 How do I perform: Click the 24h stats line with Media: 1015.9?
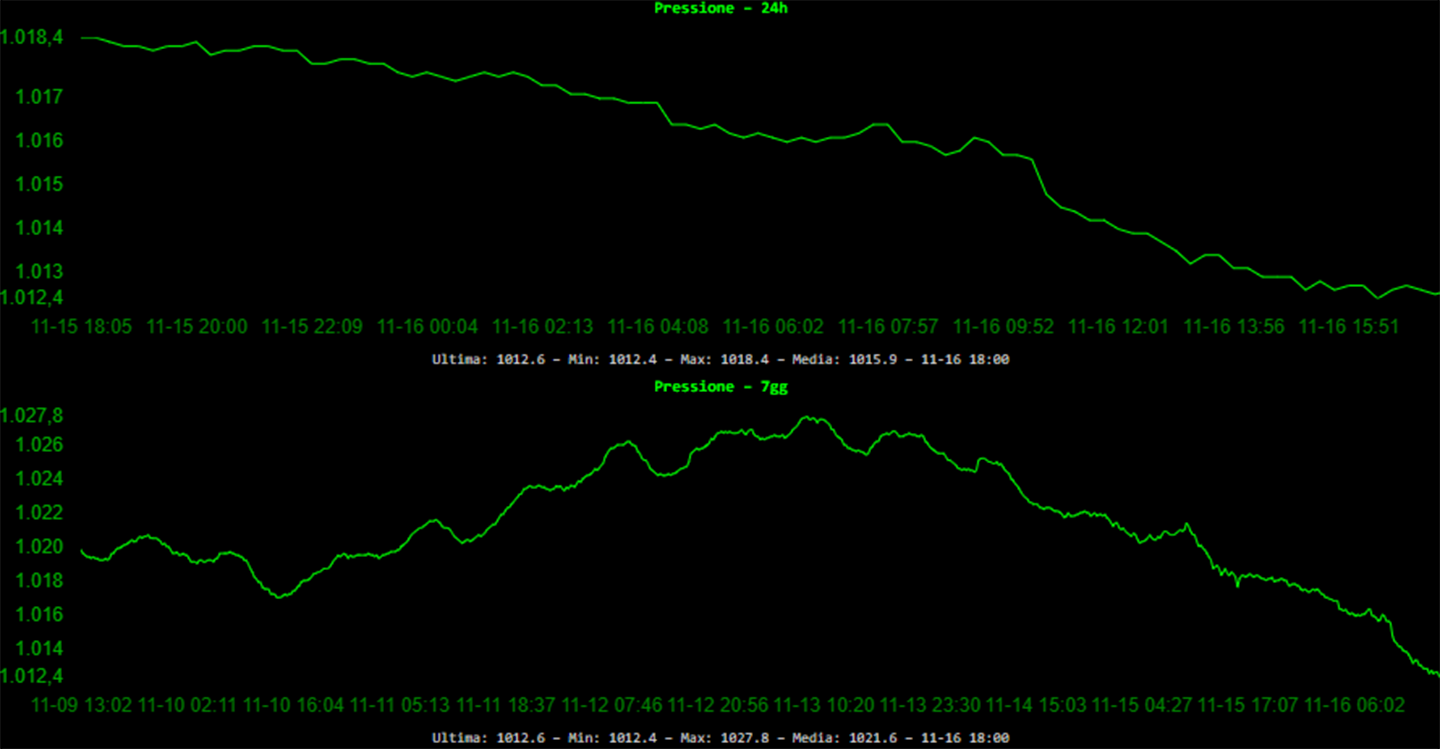[720, 359]
